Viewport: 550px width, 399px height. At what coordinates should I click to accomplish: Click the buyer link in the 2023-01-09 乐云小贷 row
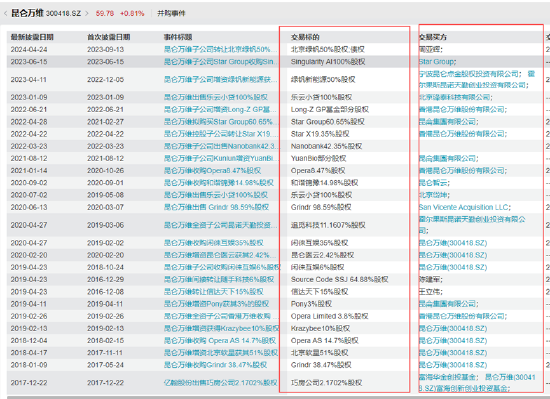[456, 97]
